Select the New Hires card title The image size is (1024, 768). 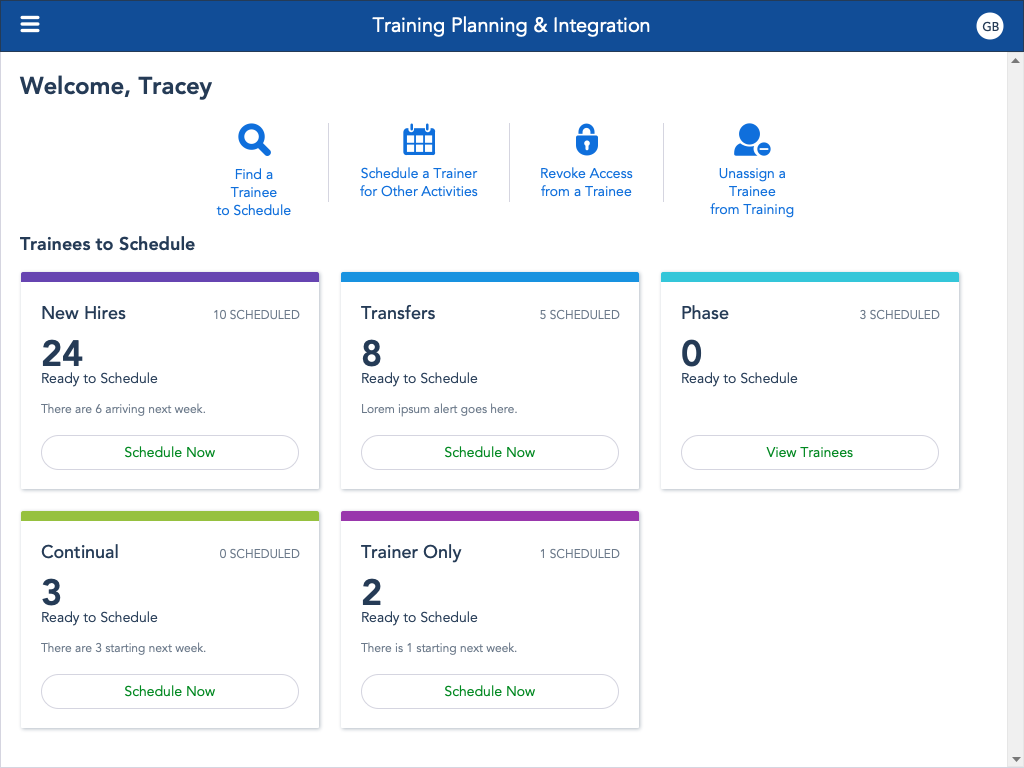tap(84, 313)
